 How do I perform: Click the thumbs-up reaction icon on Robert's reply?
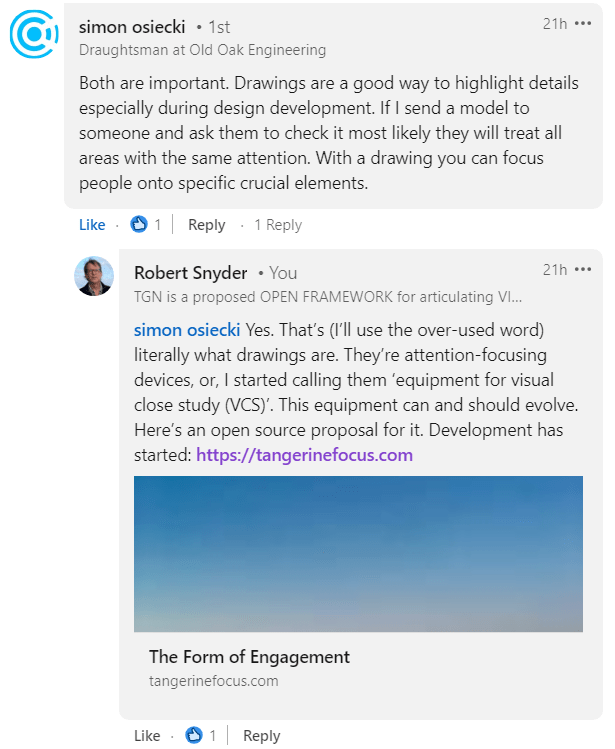194,736
